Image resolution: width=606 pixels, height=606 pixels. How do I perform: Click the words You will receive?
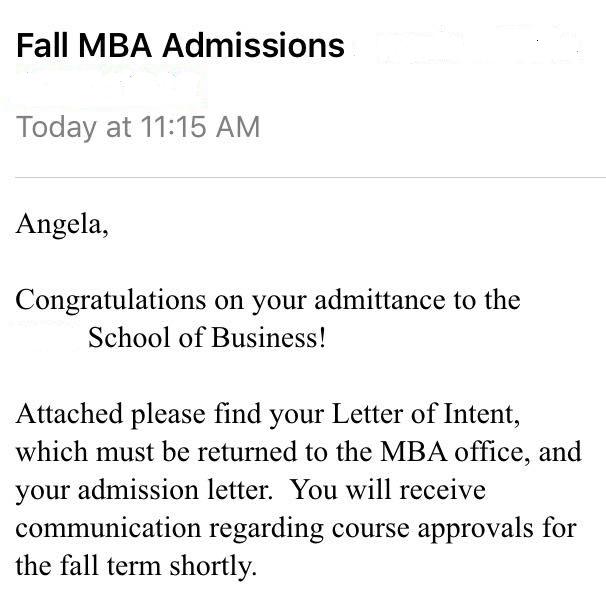click(x=388, y=489)
